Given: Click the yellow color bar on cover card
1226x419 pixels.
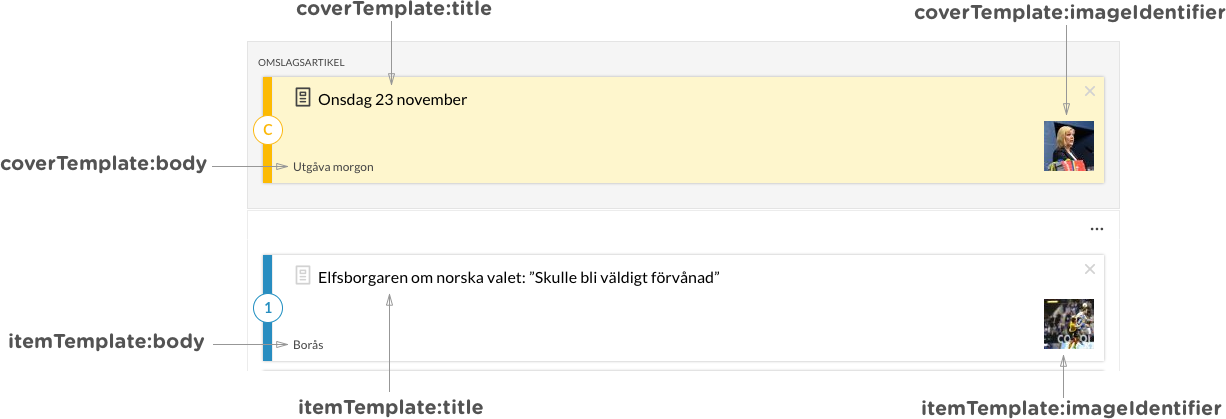Looking at the screenshot, I should (x=267, y=130).
